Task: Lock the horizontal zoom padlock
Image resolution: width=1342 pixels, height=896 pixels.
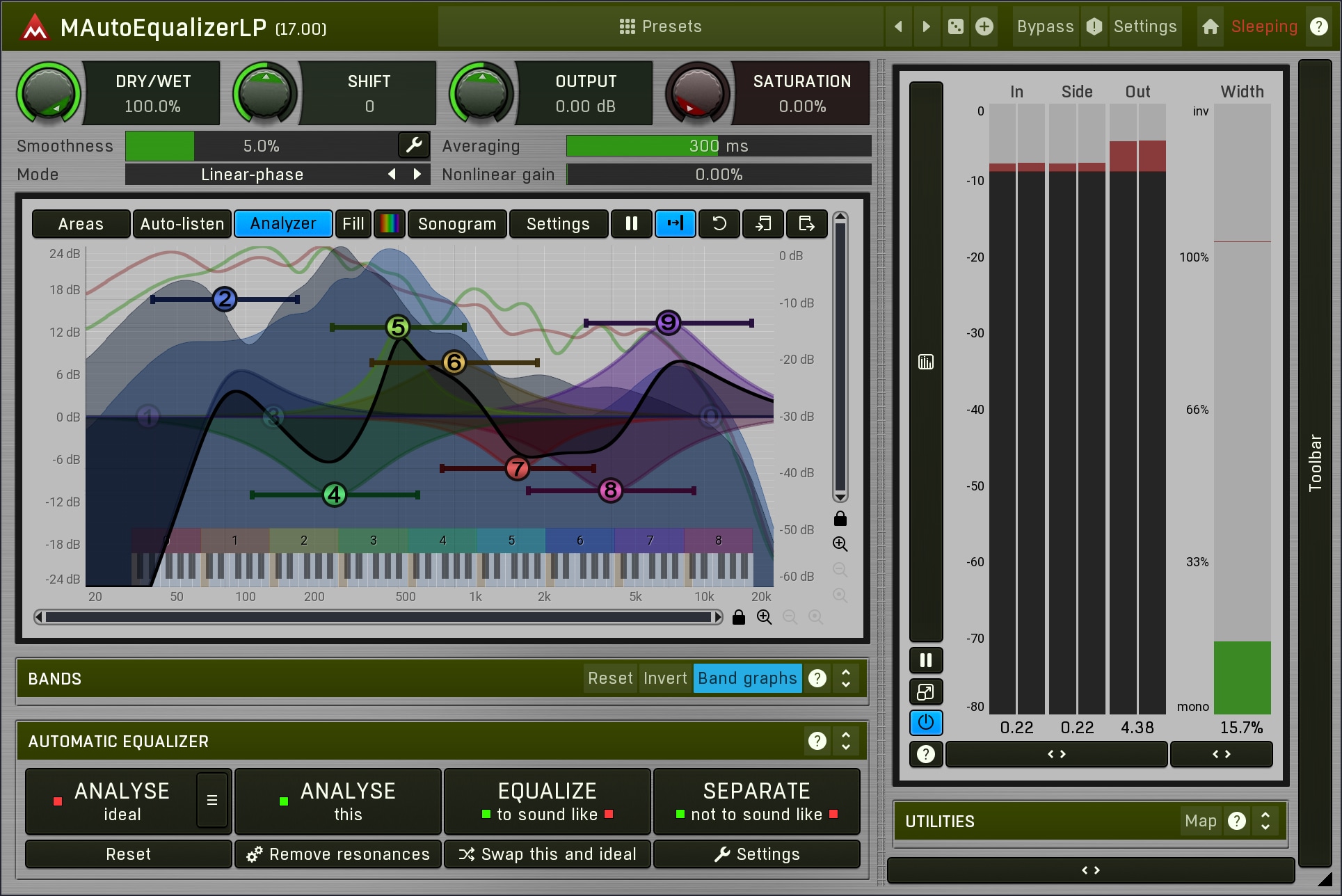Action: pos(739,617)
